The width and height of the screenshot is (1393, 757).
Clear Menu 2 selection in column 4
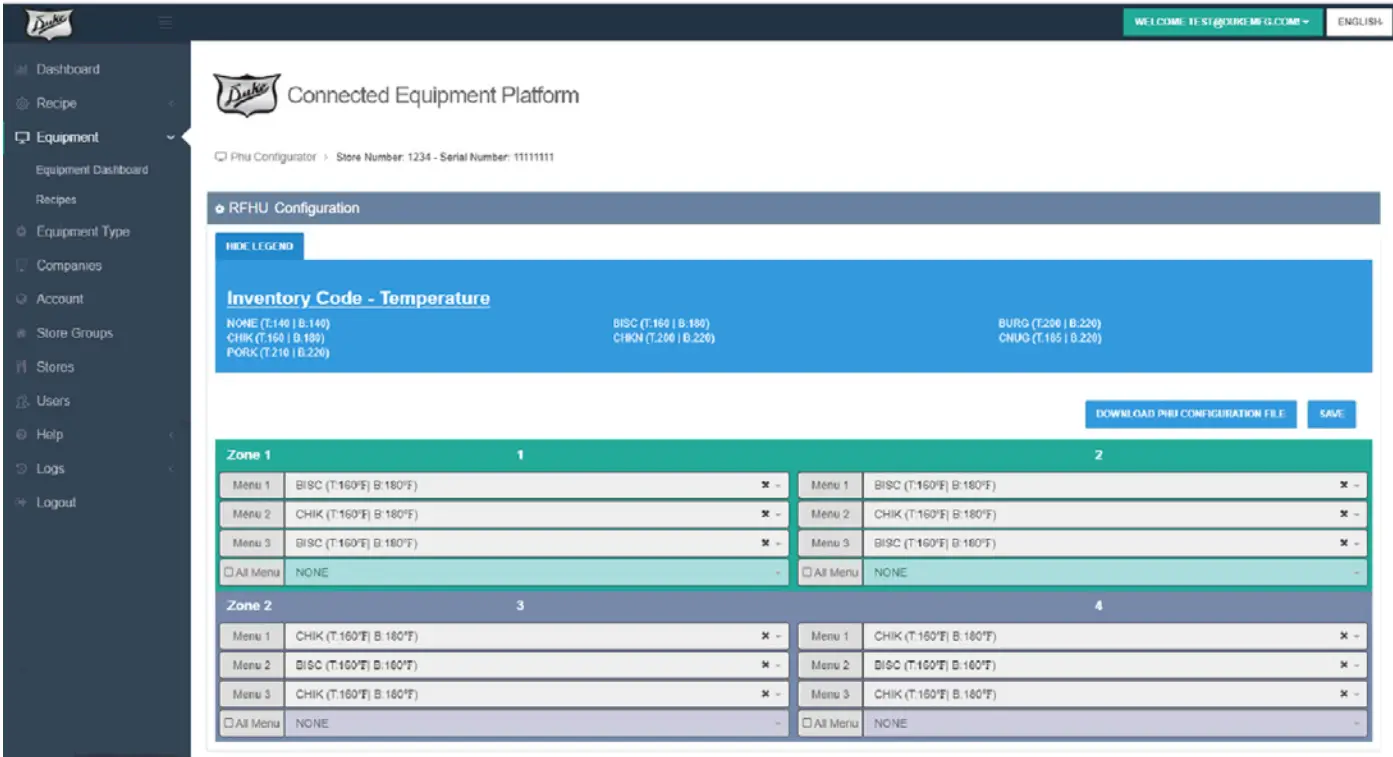[x=1344, y=665]
